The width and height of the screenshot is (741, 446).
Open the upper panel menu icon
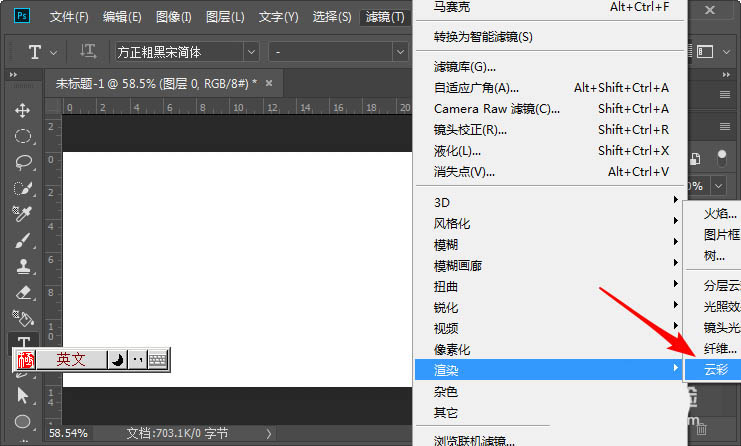pos(725,94)
